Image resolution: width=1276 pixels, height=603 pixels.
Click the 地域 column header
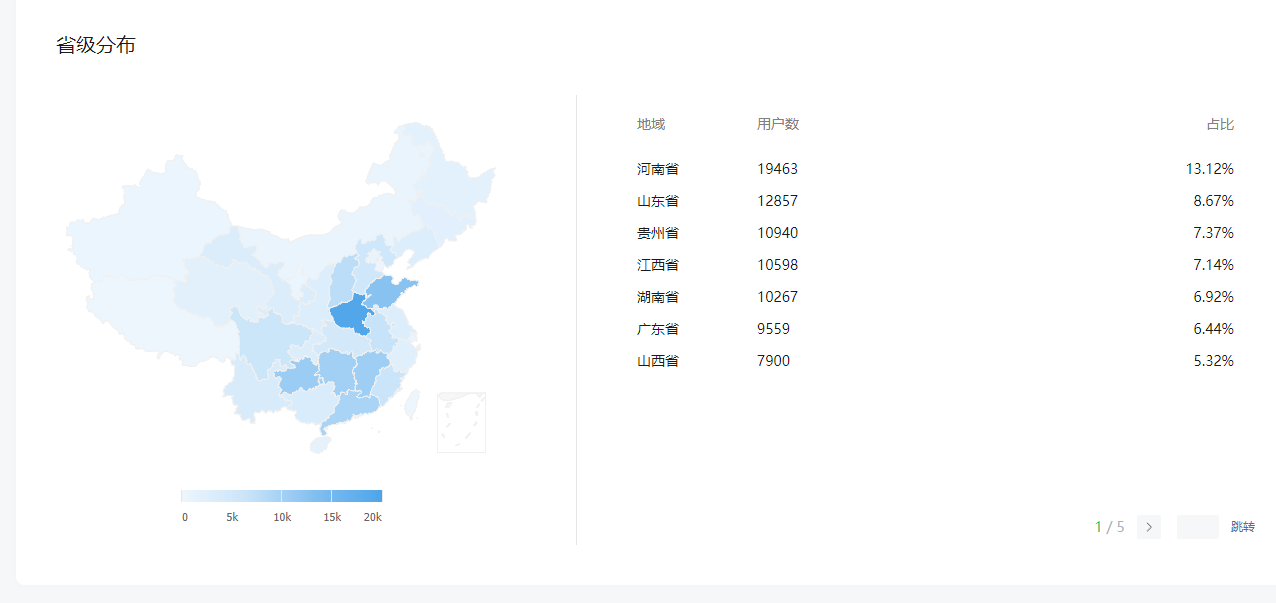pyautogui.click(x=650, y=124)
